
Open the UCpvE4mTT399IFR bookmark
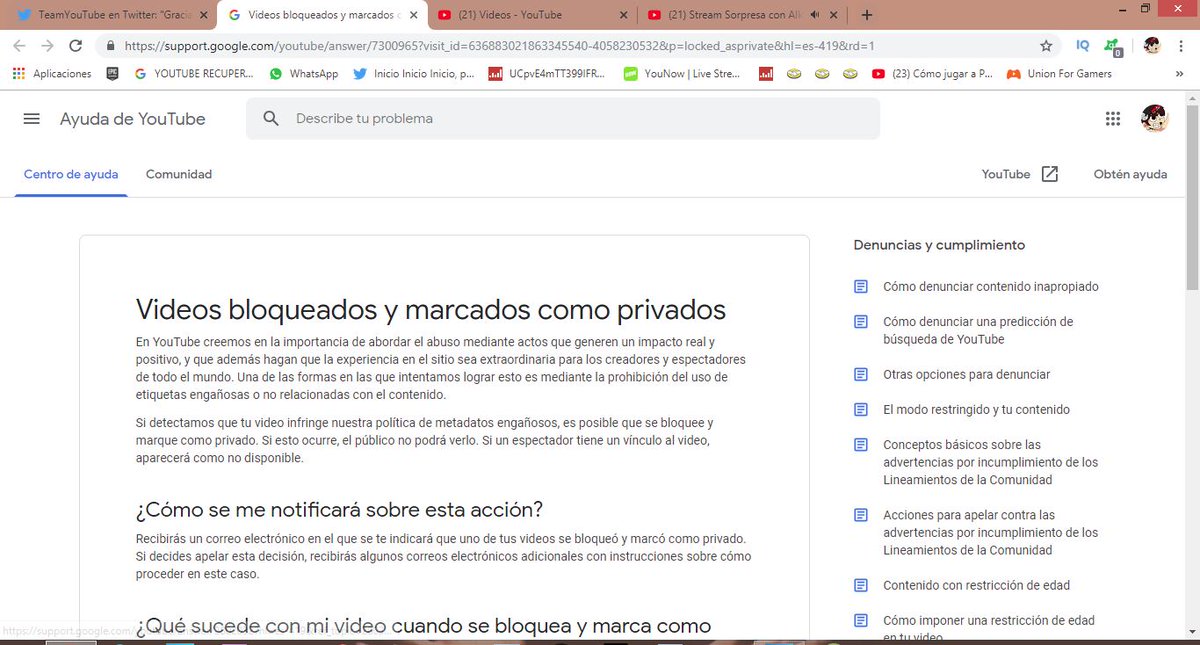point(546,73)
